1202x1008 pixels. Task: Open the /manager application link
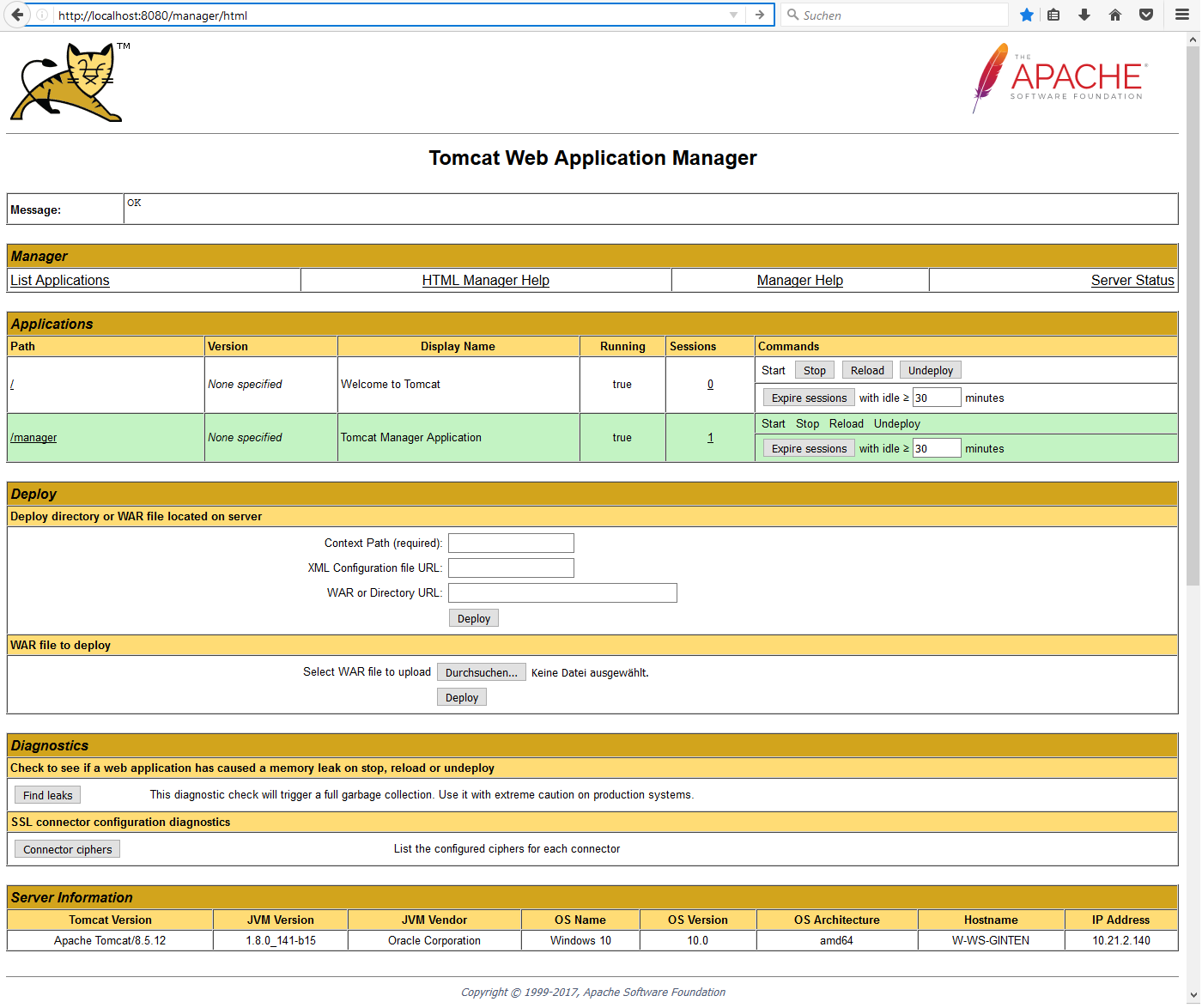(x=33, y=437)
